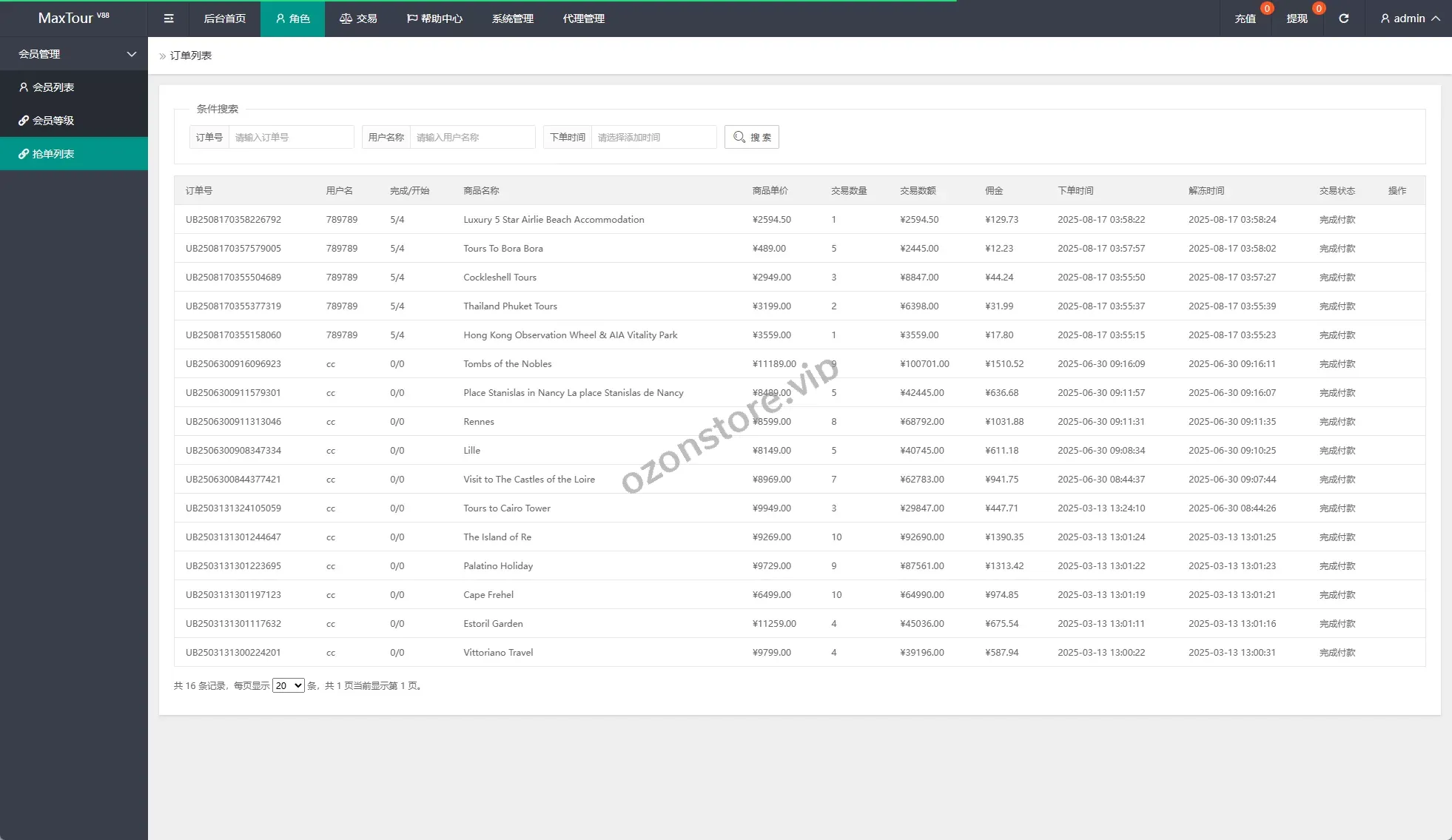Click the 下单时间 order time date field

coord(653,137)
